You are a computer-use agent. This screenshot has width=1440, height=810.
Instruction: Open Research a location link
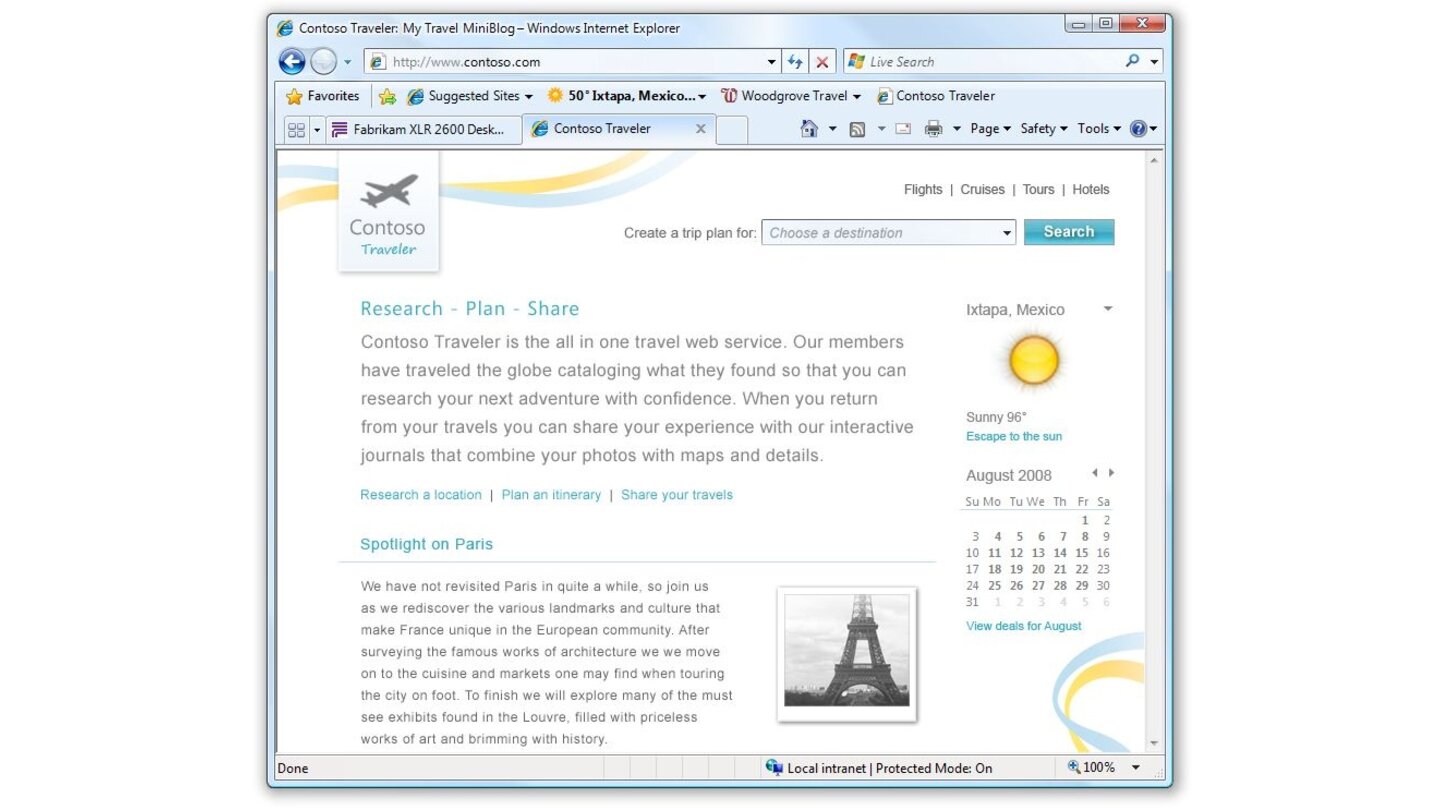pyautogui.click(x=421, y=495)
